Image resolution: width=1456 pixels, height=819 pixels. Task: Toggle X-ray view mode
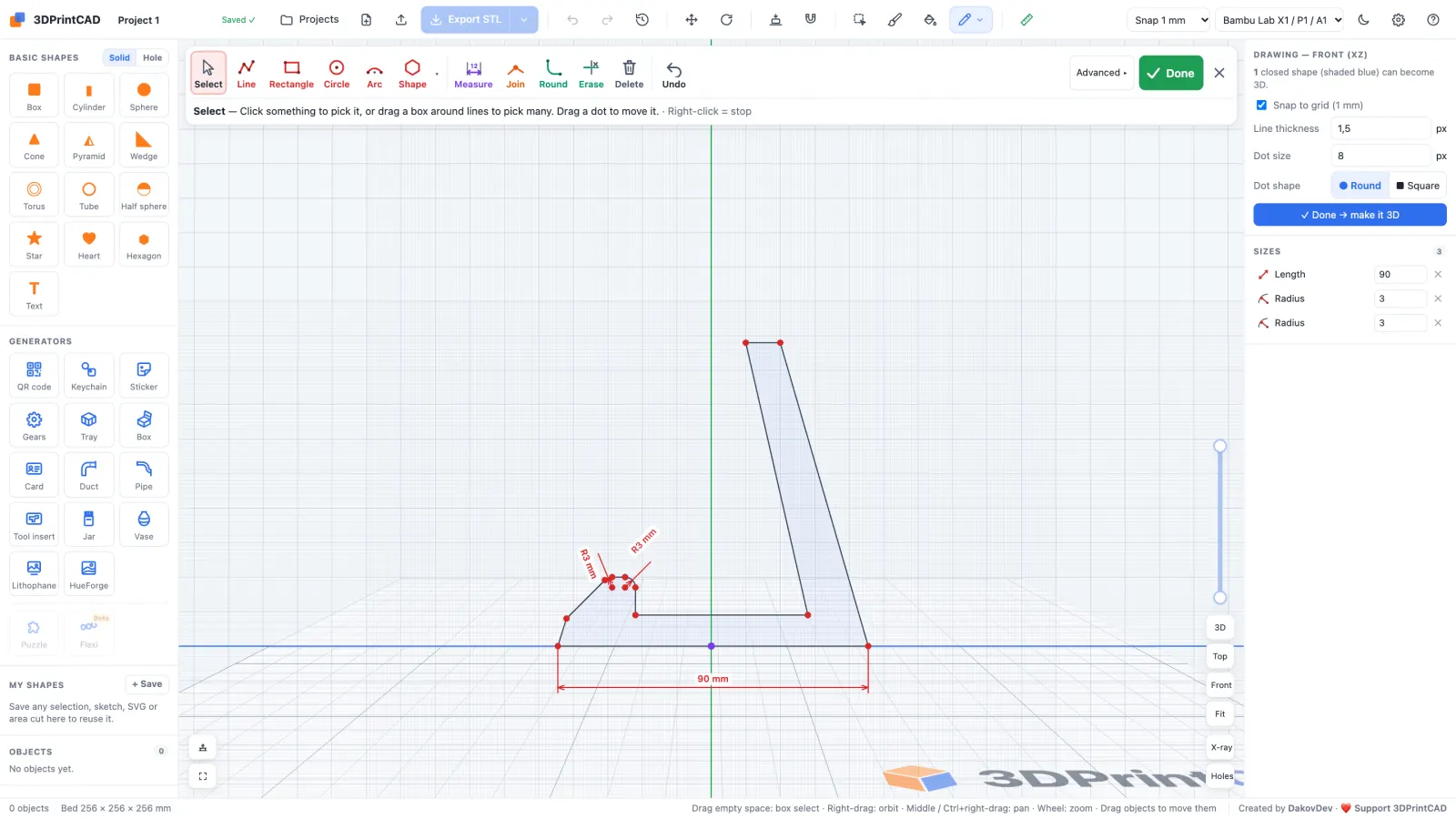[x=1221, y=747]
